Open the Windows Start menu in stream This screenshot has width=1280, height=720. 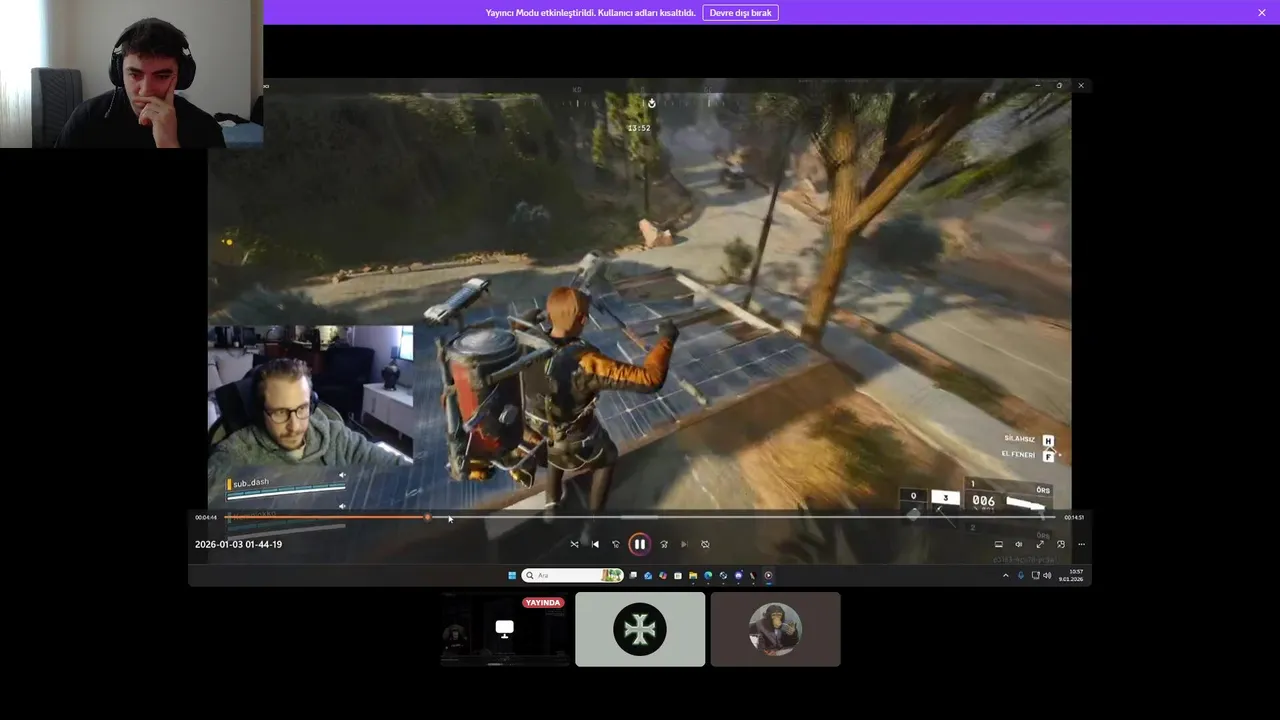tap(512, 575)
